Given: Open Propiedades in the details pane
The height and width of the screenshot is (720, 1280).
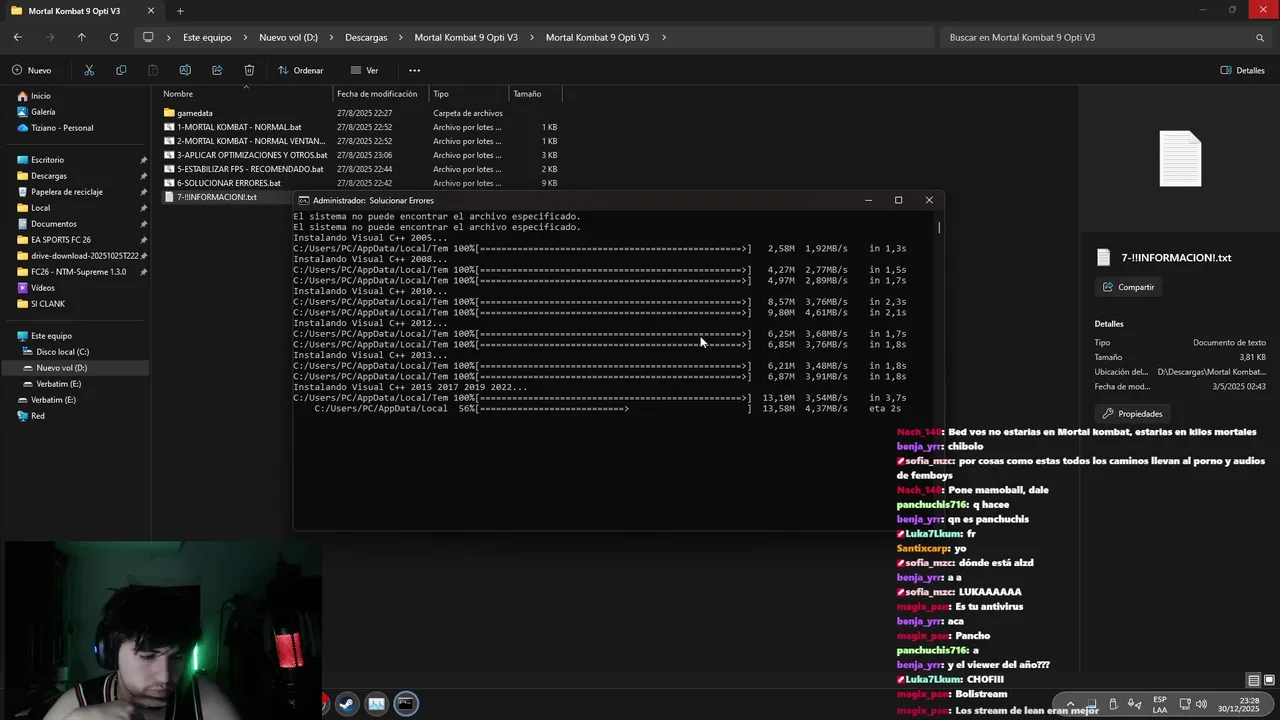Looking at the screenshot, I should click(1133, 414).
